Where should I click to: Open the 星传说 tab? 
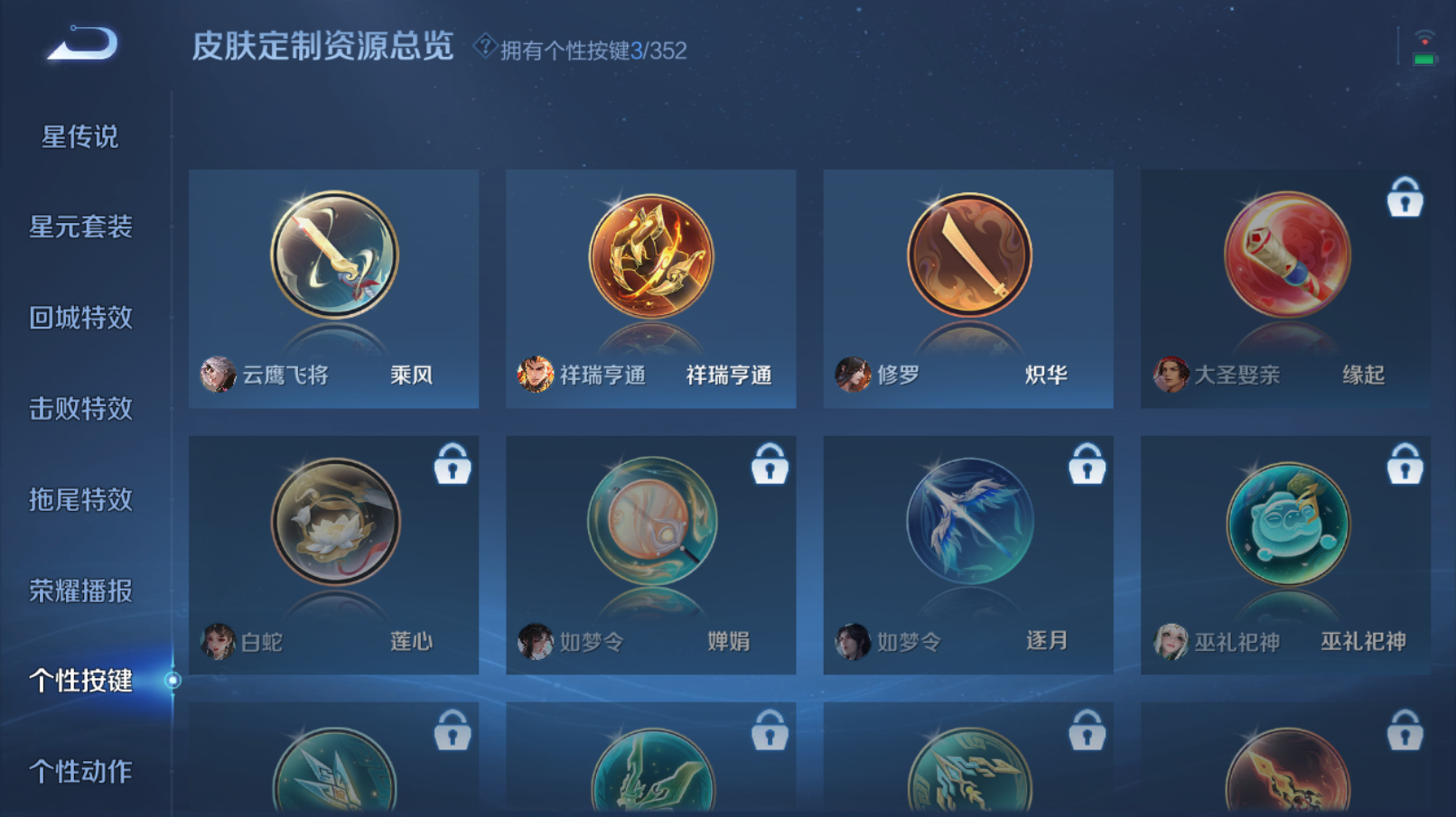click(x=80, y=137)
